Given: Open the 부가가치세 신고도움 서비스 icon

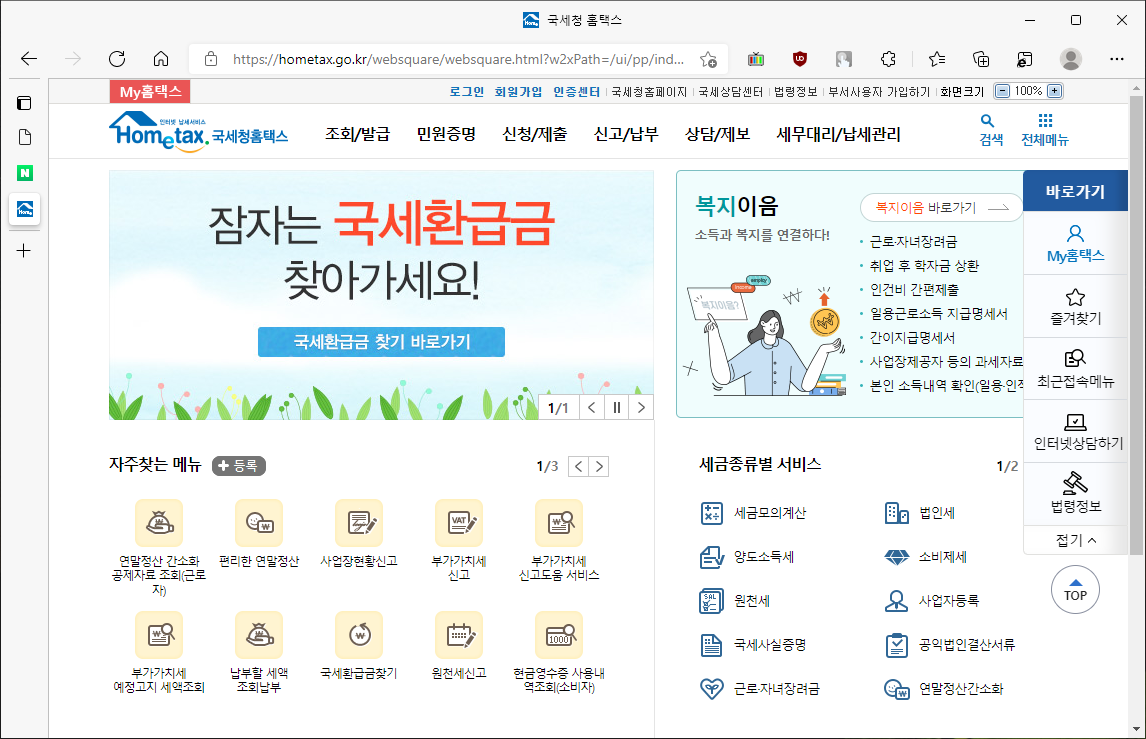Looking at the screenshot, I should [559, 523].
